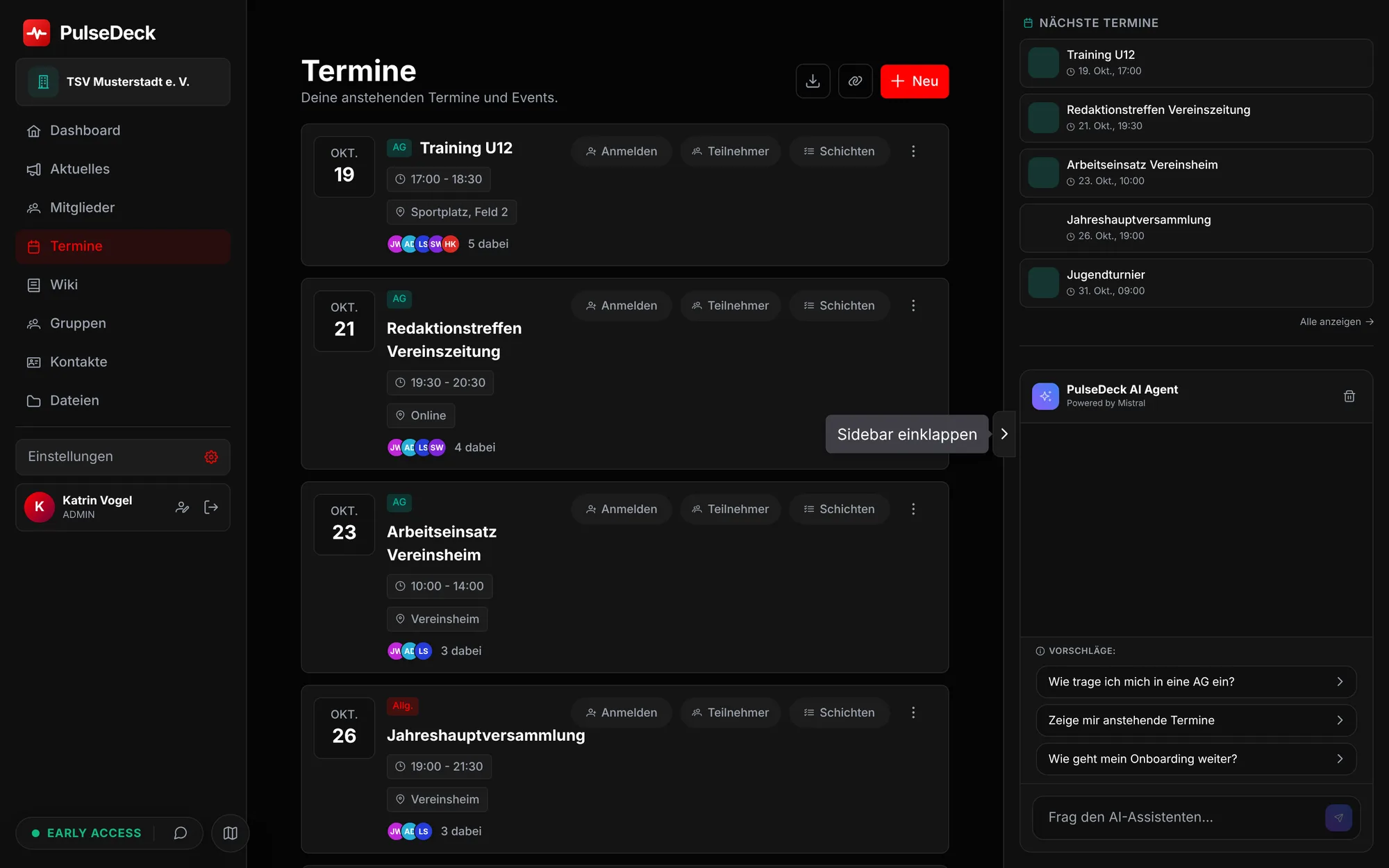Screen dimensions: 1389x868
Task: Open Dateien in the sidebar
Action: click(123, 401)
